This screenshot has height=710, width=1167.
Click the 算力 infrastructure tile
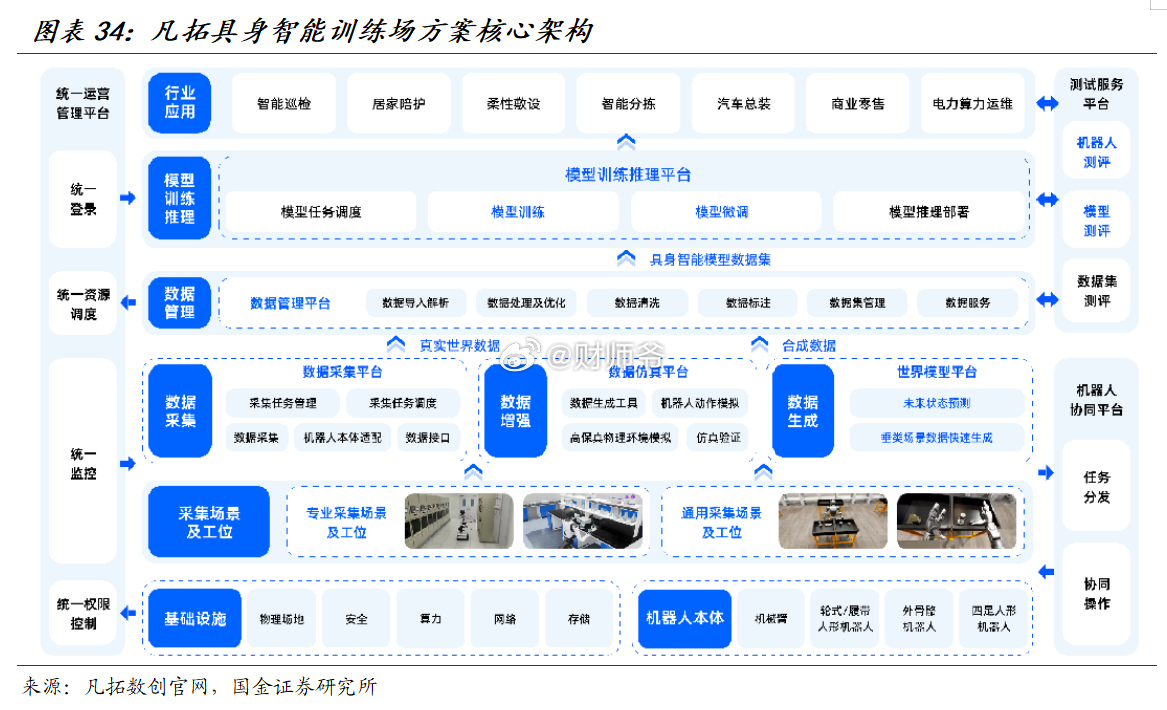tap(430, 618)
